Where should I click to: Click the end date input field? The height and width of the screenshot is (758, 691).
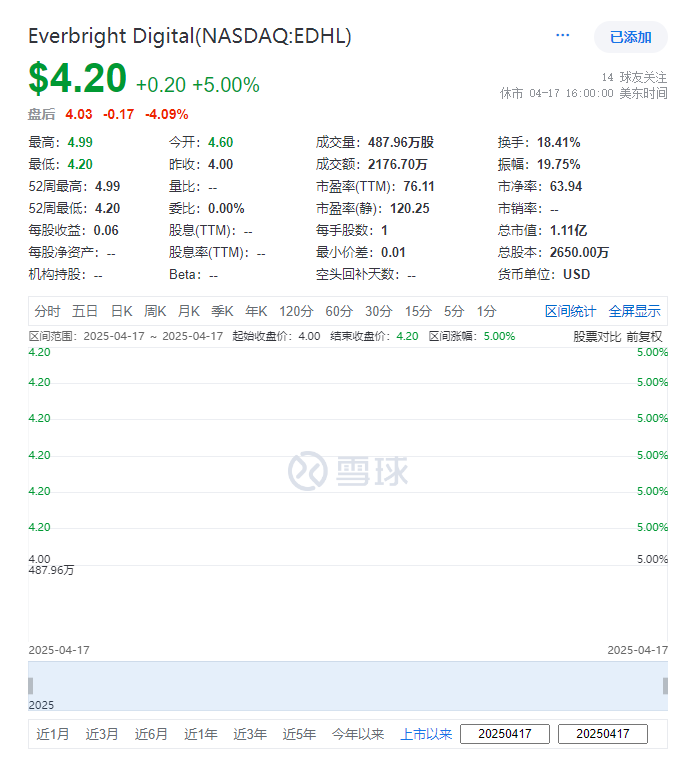tap(603, 734)
